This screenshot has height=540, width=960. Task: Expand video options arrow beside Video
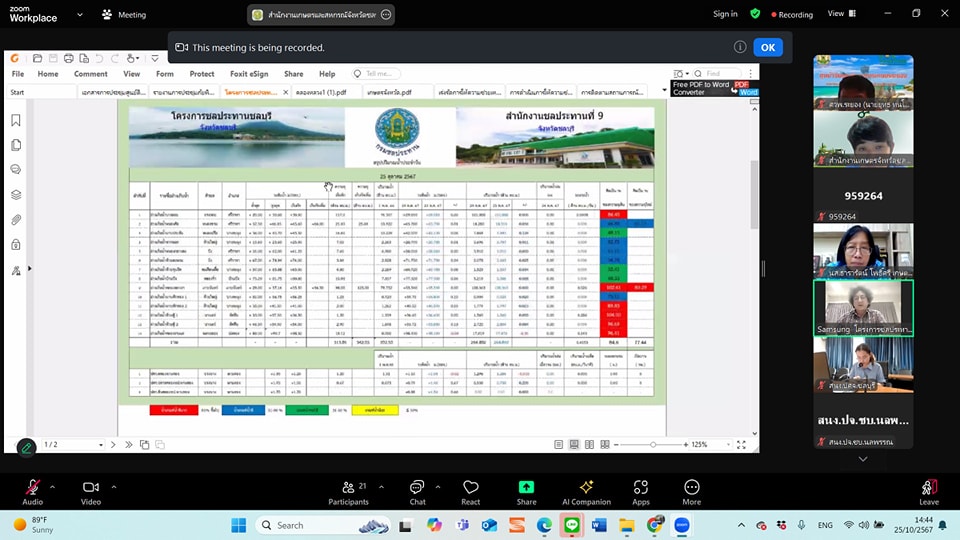114,487
